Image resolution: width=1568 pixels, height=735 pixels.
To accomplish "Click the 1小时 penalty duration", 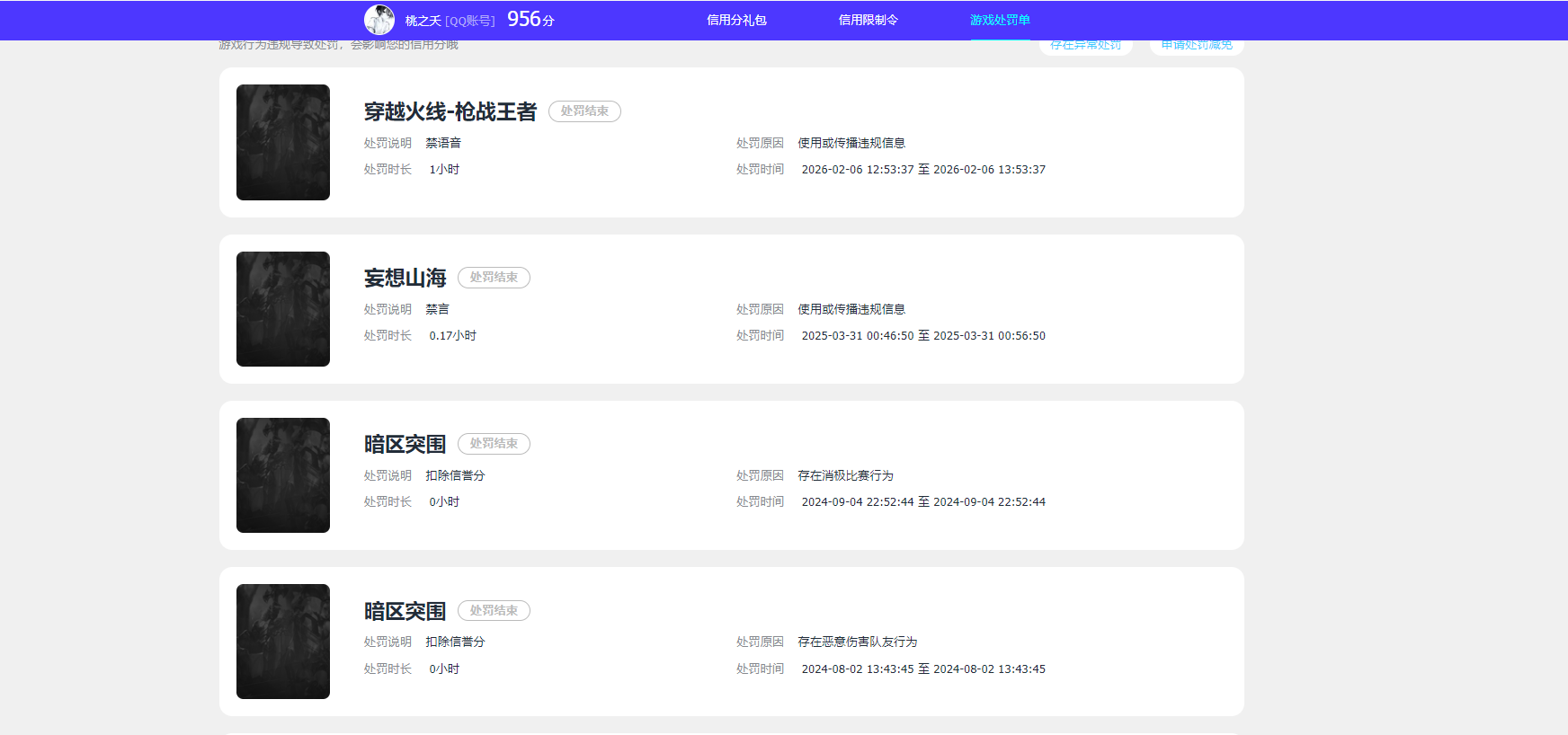I will (x=444, y=169).
